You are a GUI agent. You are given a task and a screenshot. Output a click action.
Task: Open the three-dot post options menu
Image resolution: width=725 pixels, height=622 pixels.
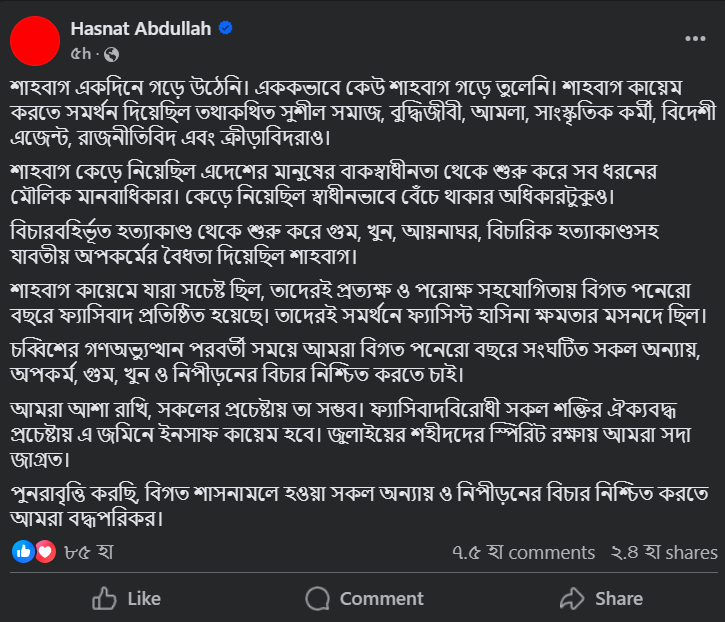click(695, 39)
